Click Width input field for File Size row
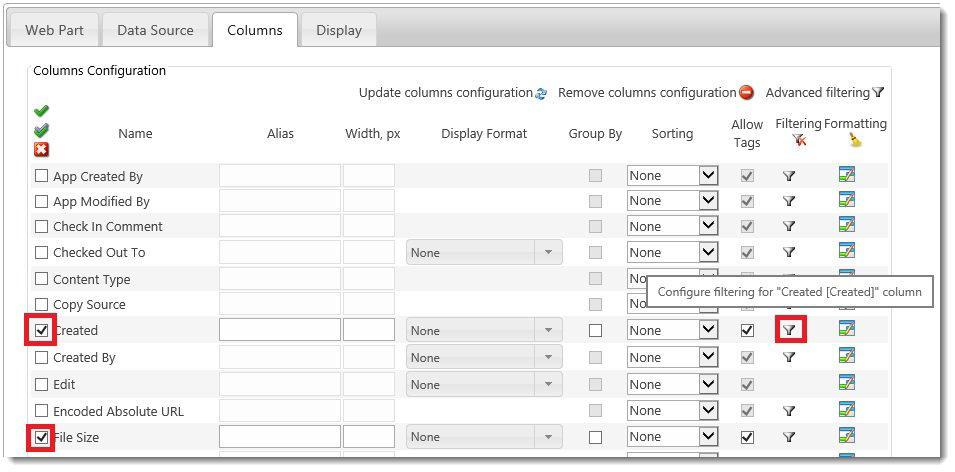Viewport: 955px width, 472px height. (x=368, y=437)
